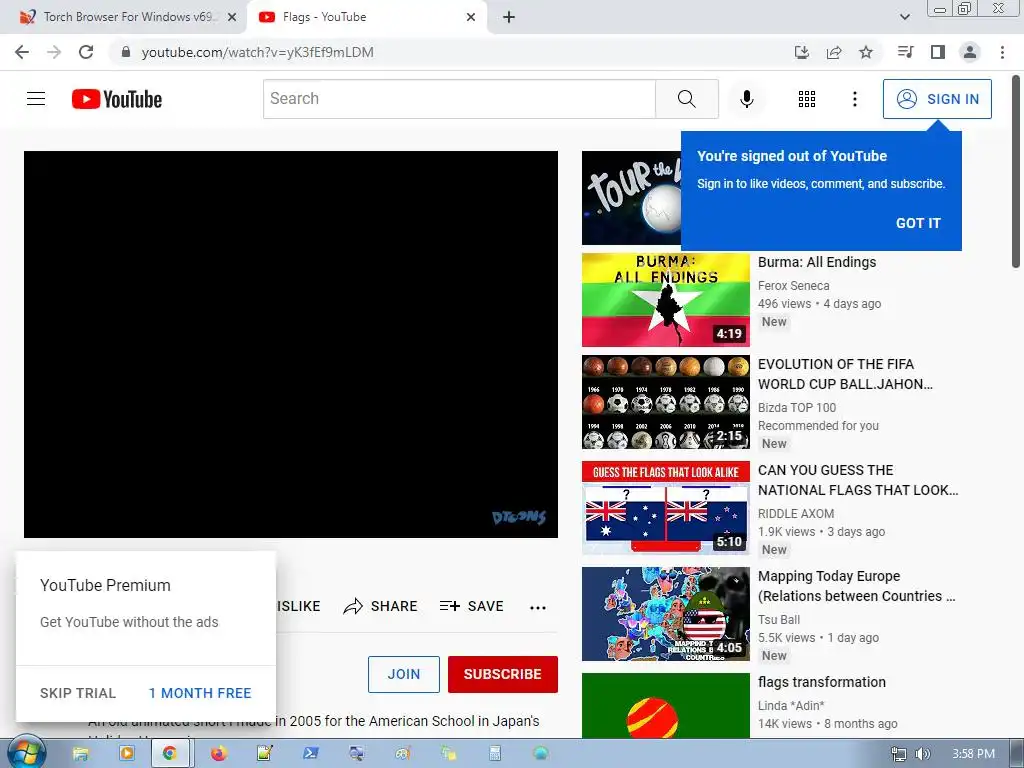Click the Ferox Seneca channel name

point(793,285)
